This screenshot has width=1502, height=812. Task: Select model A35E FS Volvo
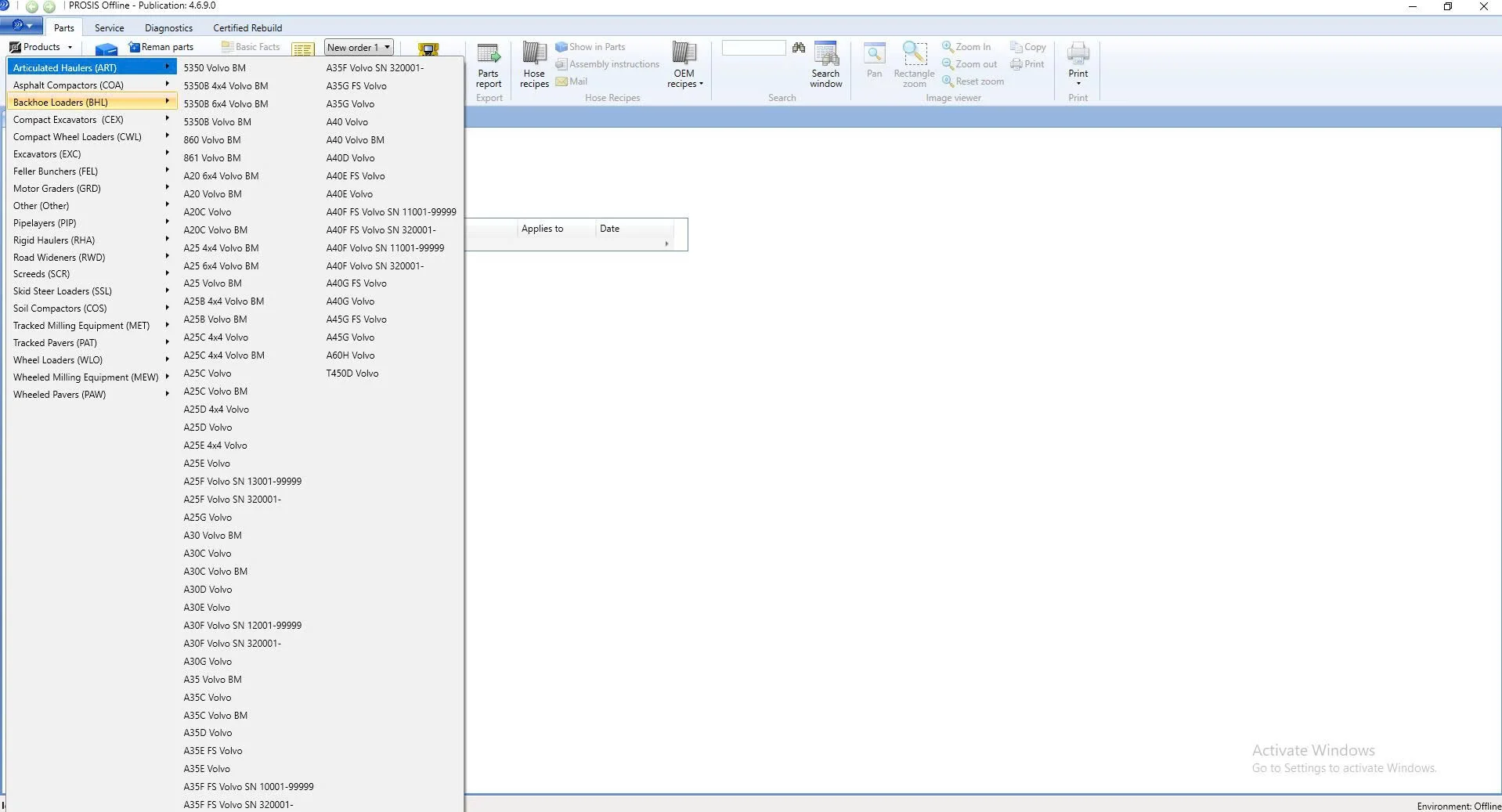point(213,751)
